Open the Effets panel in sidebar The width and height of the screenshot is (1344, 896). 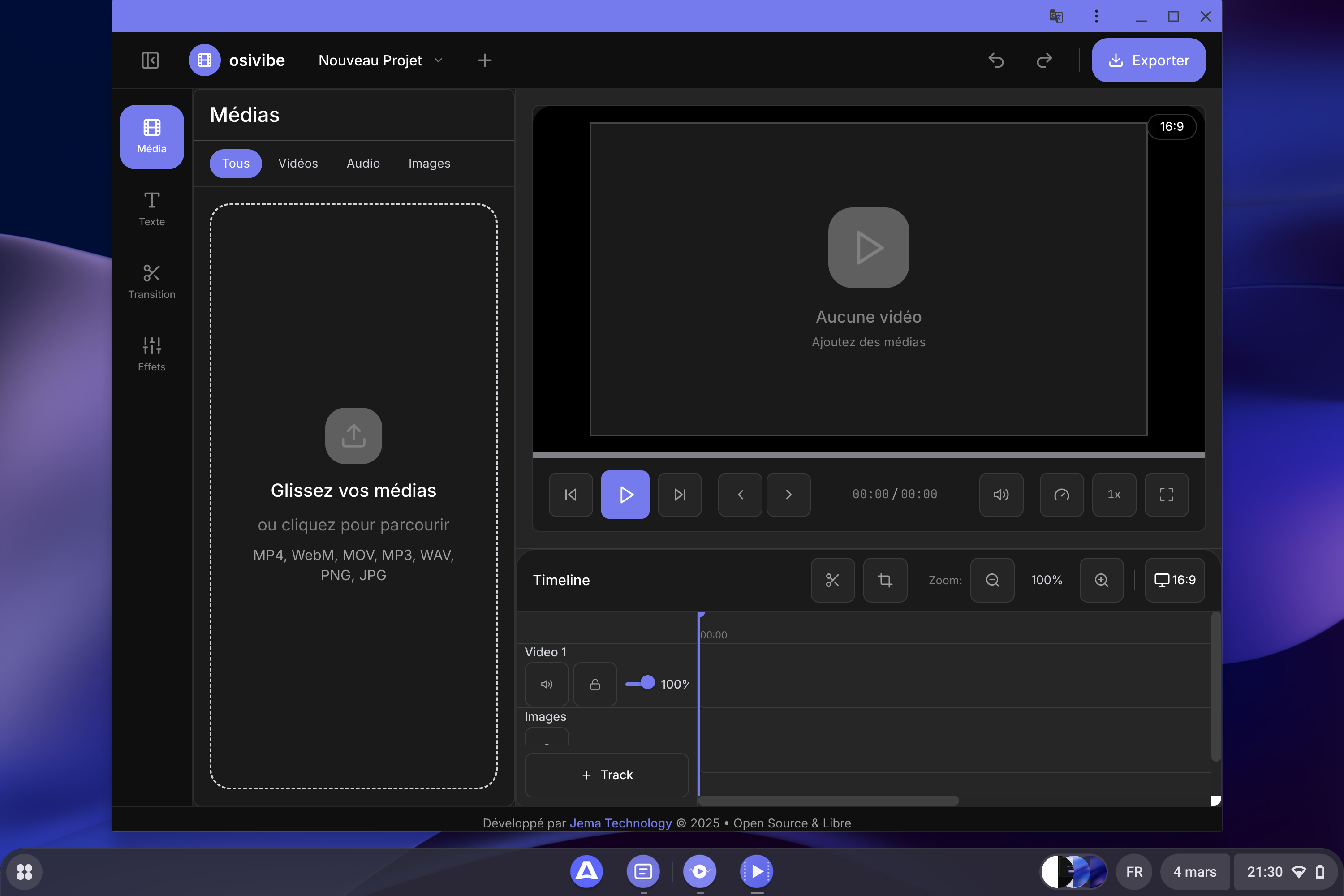151,354
